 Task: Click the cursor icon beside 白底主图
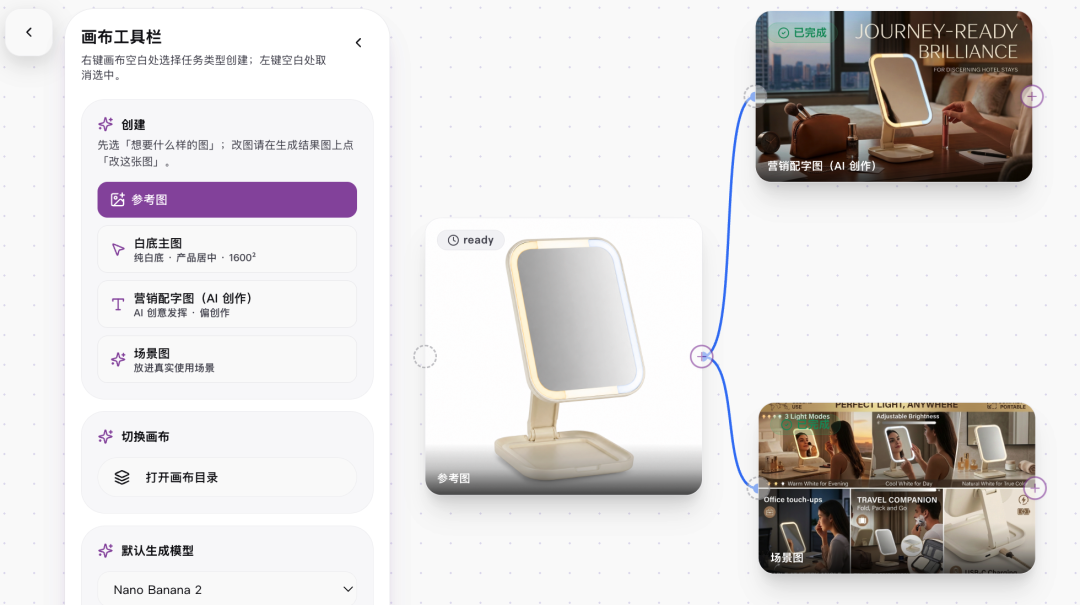click(x=118, y=249)
